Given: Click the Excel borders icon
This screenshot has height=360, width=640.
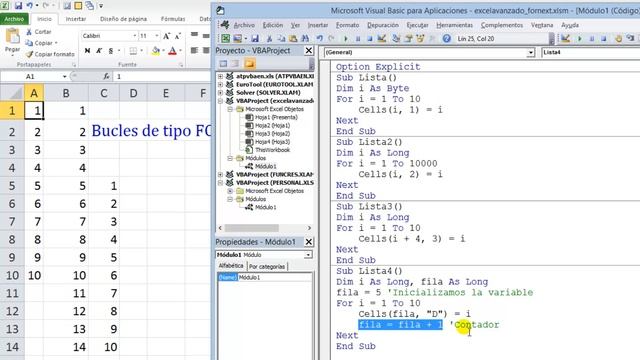Looking at the screenshot, I should click(133, 51).
